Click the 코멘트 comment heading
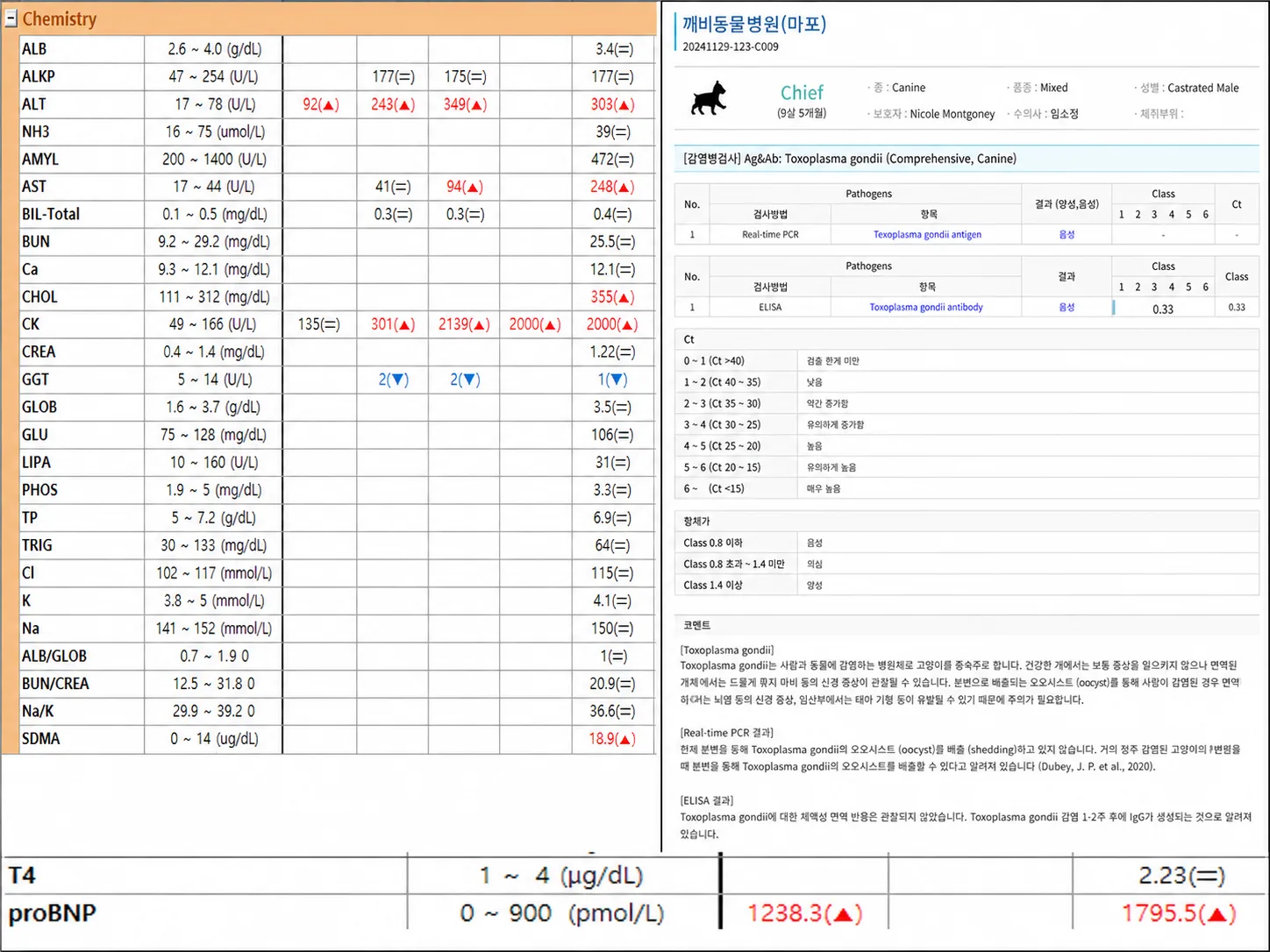1270x952 pixels. [x=697, y=625]
